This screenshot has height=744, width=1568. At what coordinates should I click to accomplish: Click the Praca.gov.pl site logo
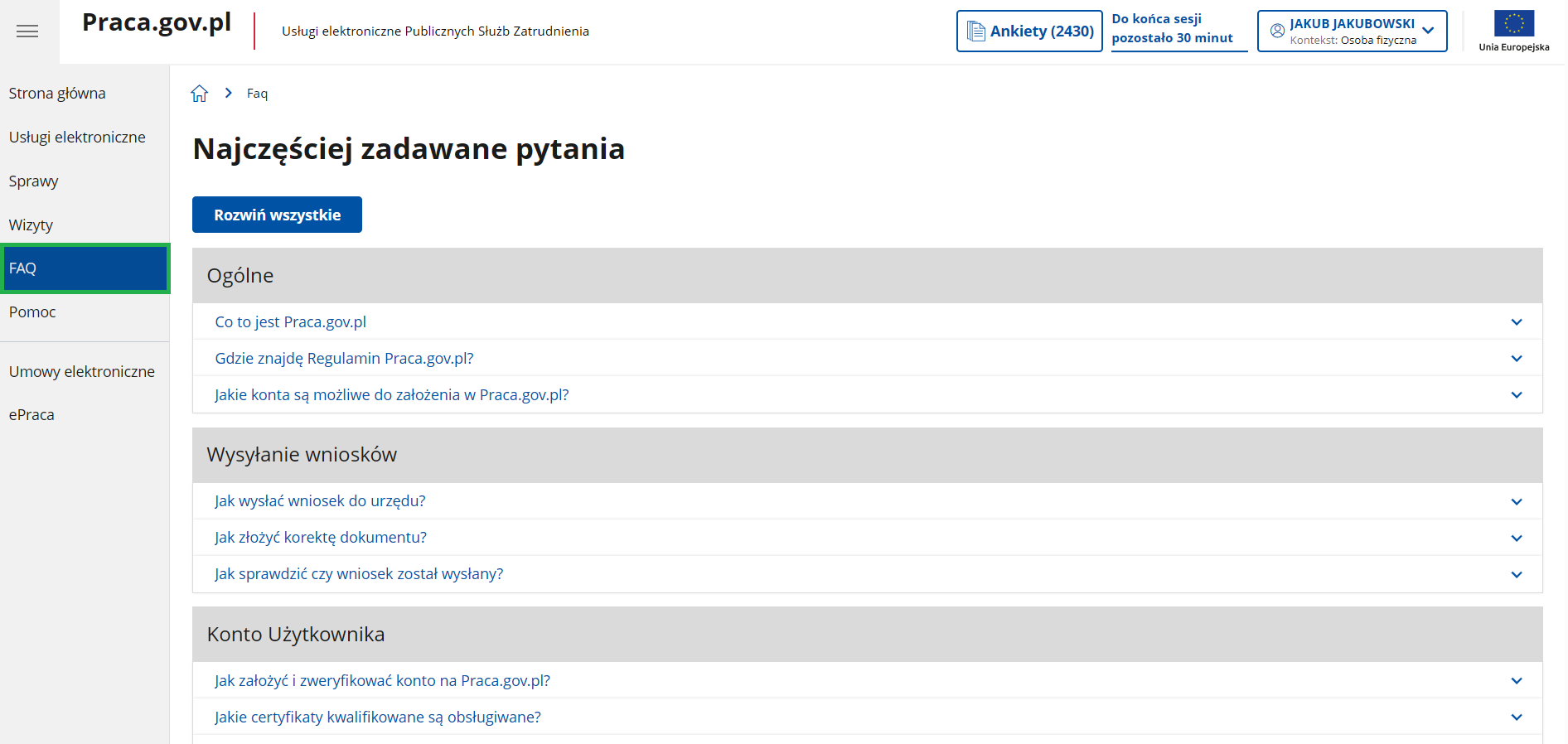(157, 22)
